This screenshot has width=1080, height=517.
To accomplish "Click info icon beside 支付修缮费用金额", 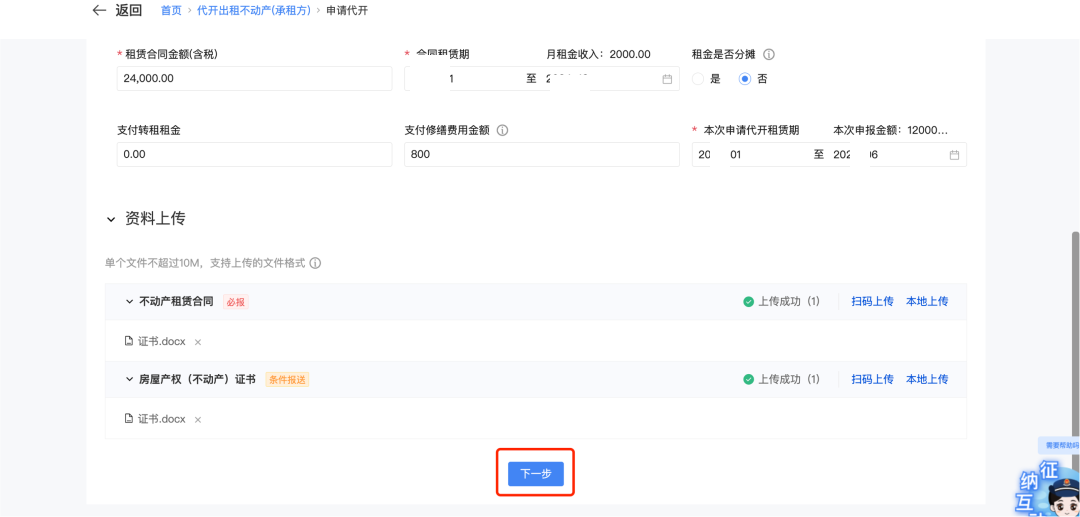I will click(x=502, y=130).
